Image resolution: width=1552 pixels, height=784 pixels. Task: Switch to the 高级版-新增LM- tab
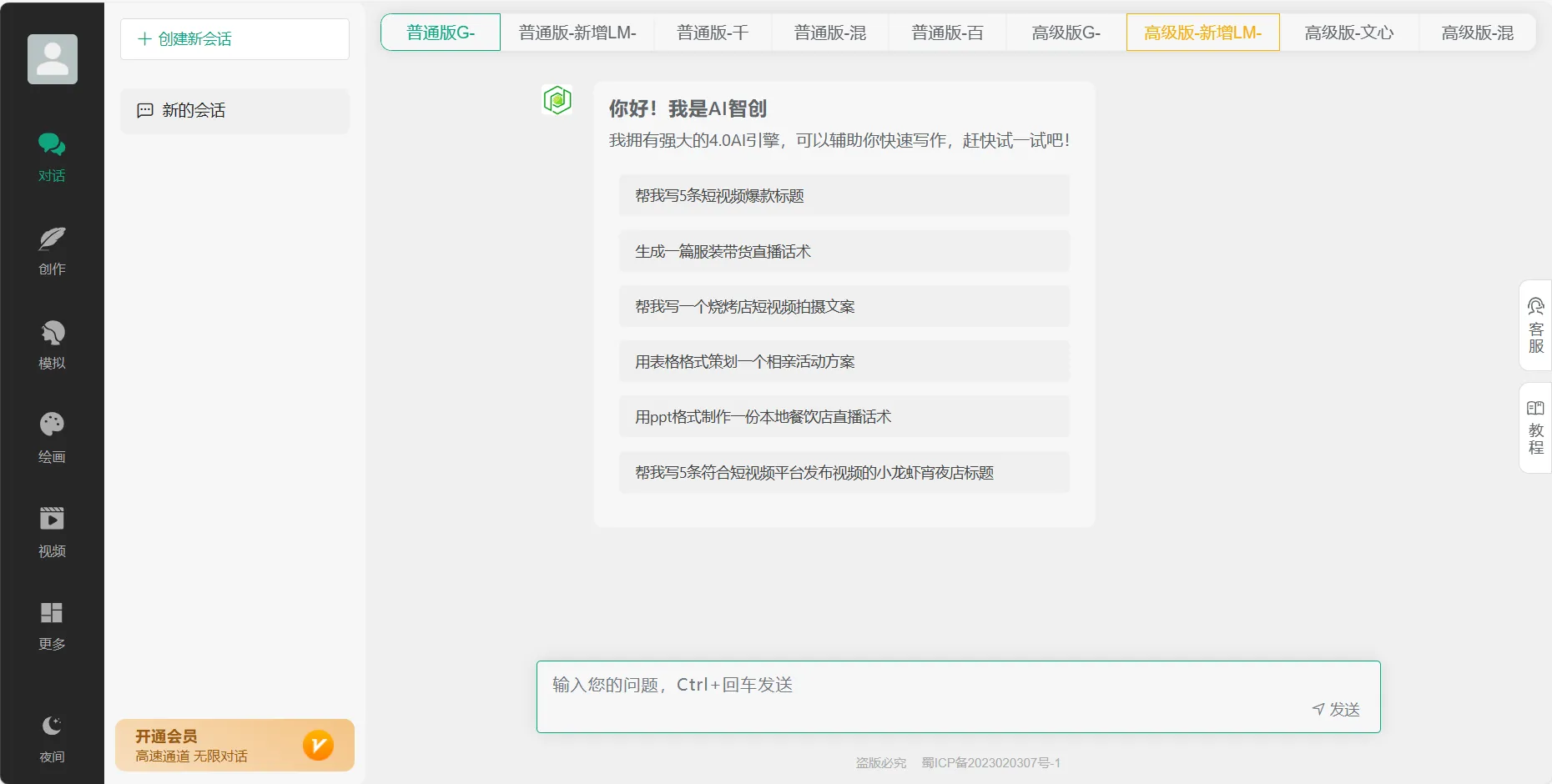pyautogui.click(x=1202, y=33)
